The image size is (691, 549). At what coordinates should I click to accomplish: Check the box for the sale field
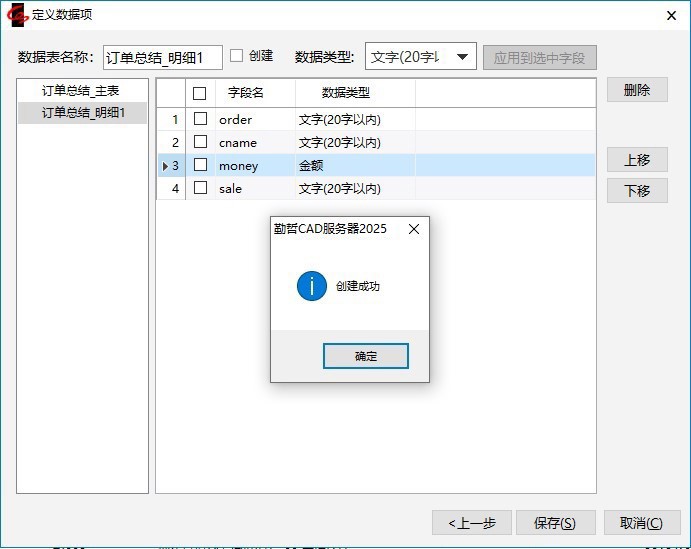200,188
